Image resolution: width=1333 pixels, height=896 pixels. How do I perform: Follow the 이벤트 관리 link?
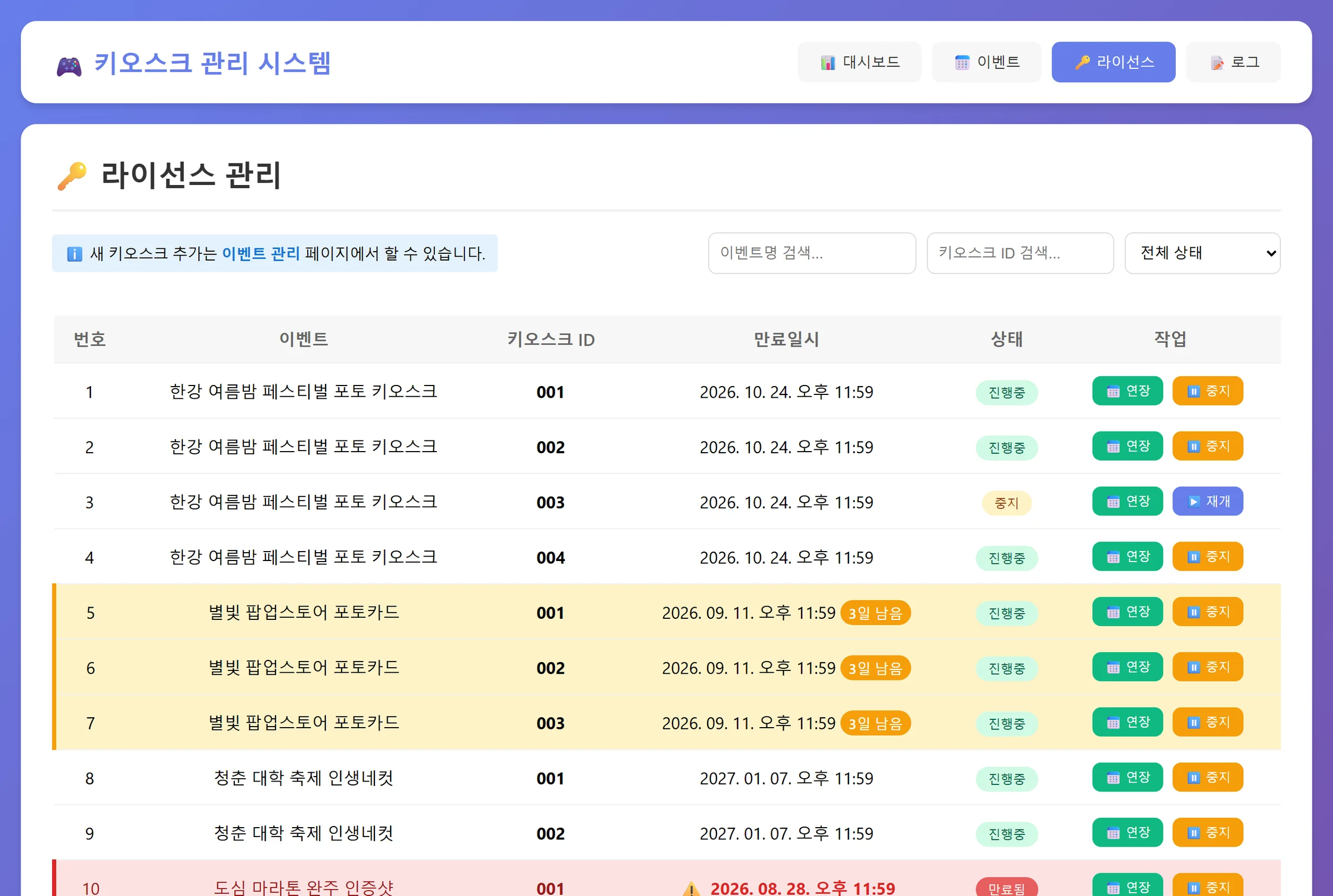261,253
